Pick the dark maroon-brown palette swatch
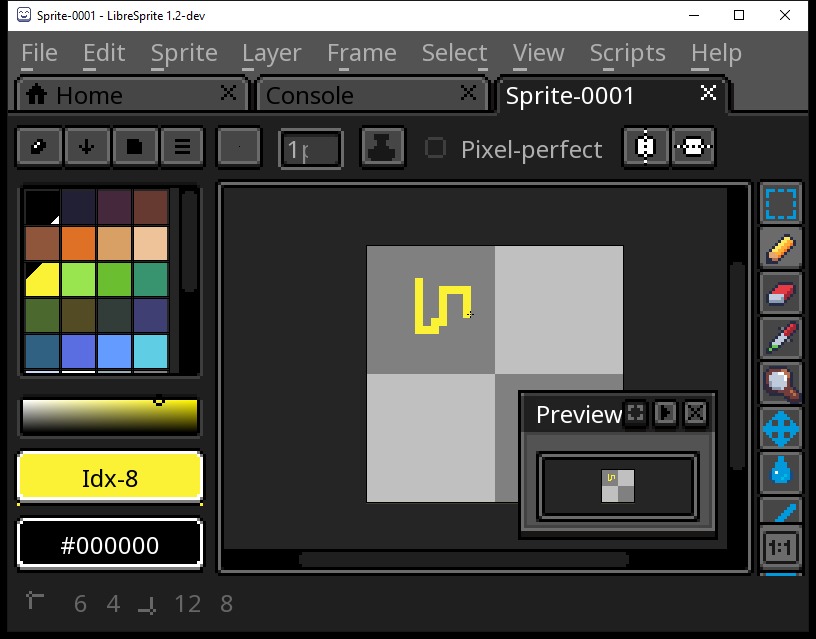This screenshot has height=639, width=816. [151, 207]
